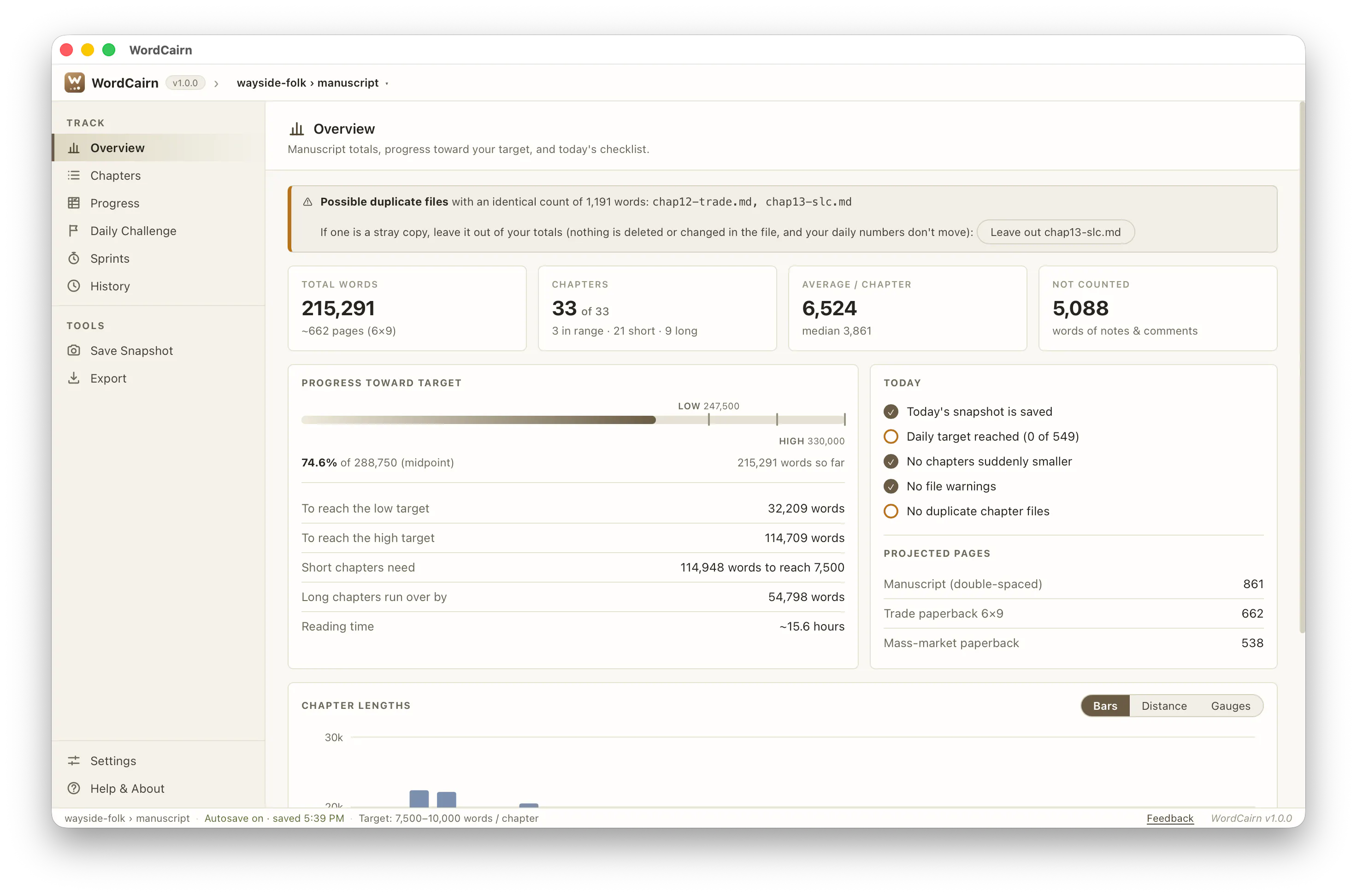Open Chapters in the sidebar
This screenshot has width=1357, height=896.
(x=158, y=176)
